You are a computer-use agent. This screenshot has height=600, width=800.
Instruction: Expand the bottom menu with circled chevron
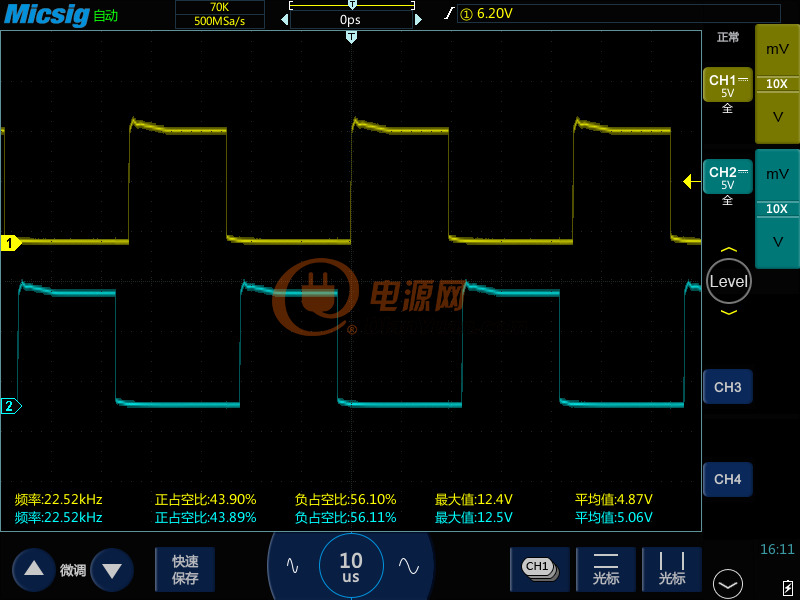click(728, 584)
